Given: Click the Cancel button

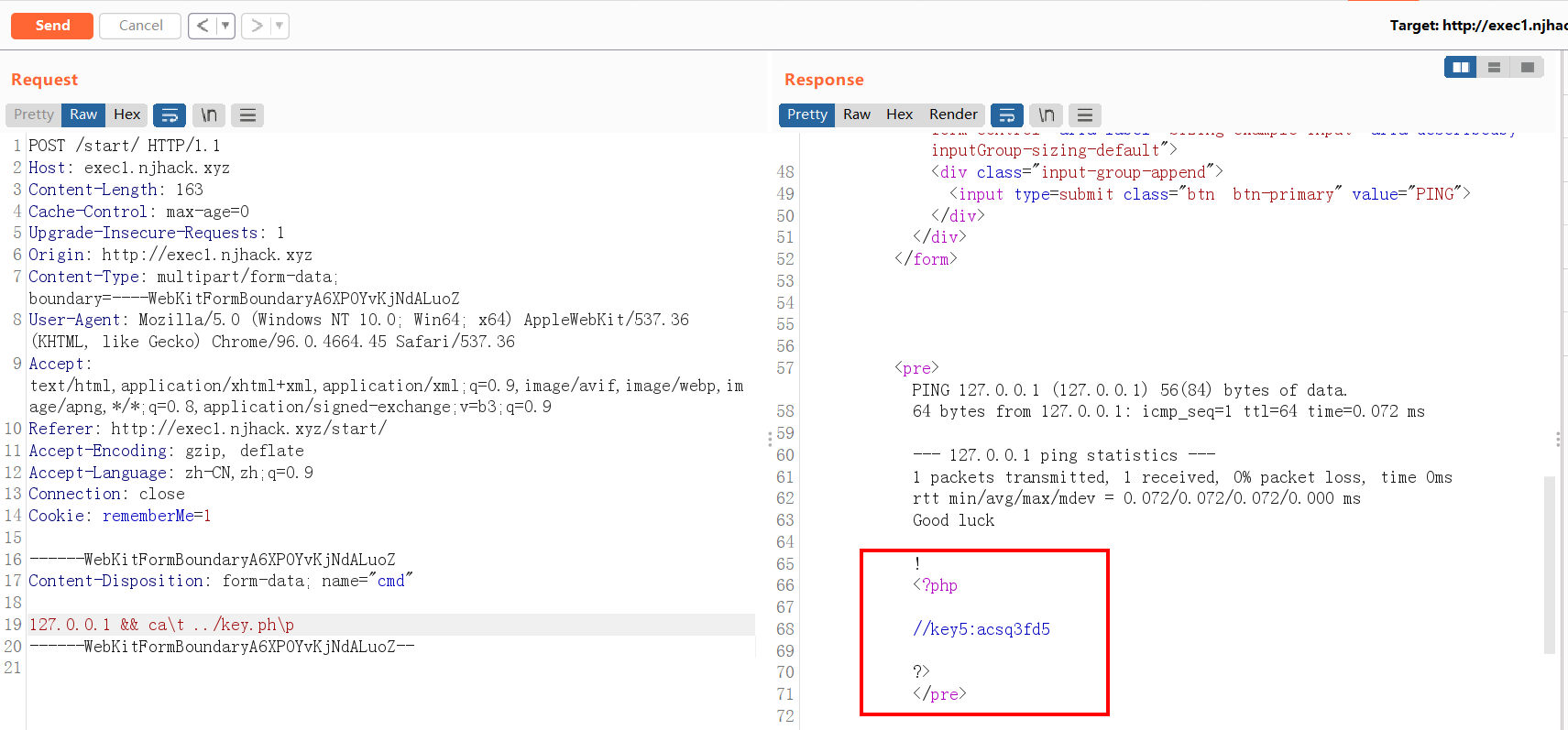Looking at the screenshot, I should coord(140,26).
